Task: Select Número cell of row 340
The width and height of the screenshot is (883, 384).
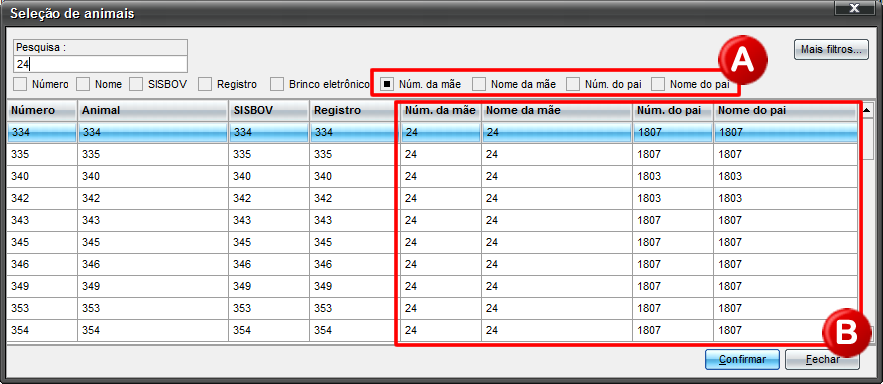Action: pos(42,176)
